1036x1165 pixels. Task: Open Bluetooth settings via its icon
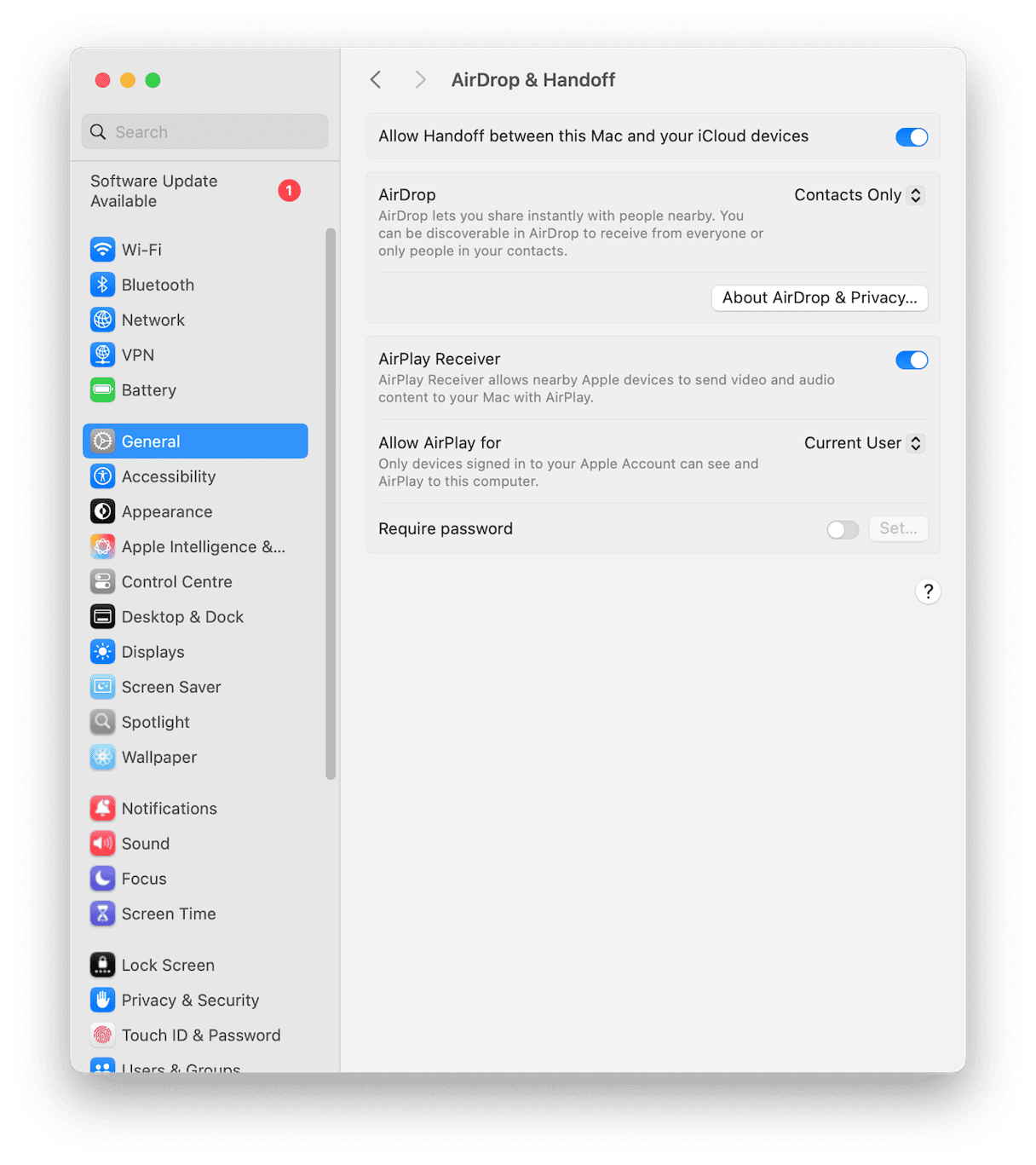(x=102, y=285)
